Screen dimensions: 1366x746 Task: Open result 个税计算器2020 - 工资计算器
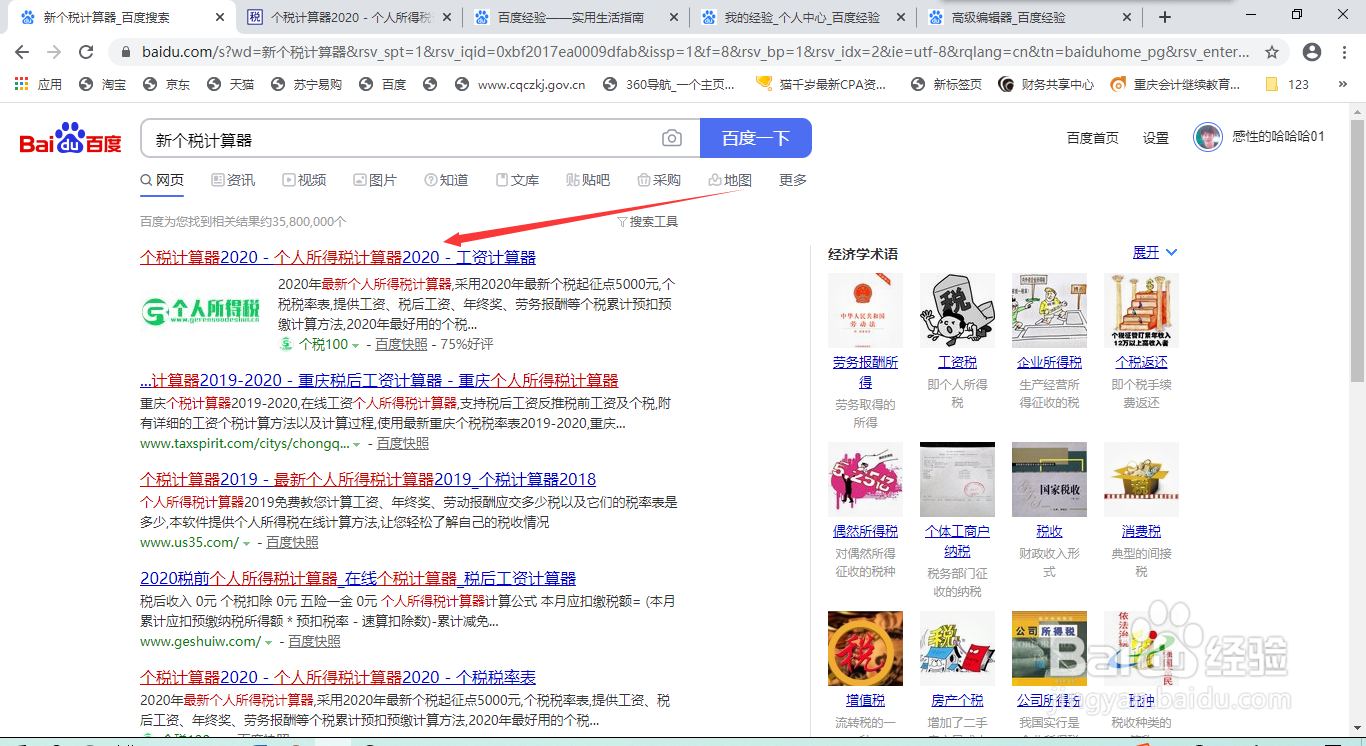[338, 257]
